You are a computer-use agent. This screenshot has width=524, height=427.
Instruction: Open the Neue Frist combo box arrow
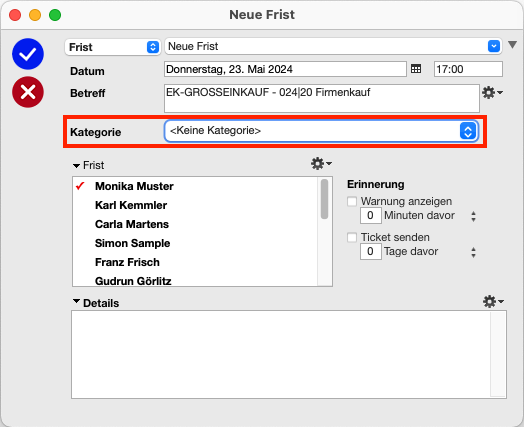(x=494, y=46)
